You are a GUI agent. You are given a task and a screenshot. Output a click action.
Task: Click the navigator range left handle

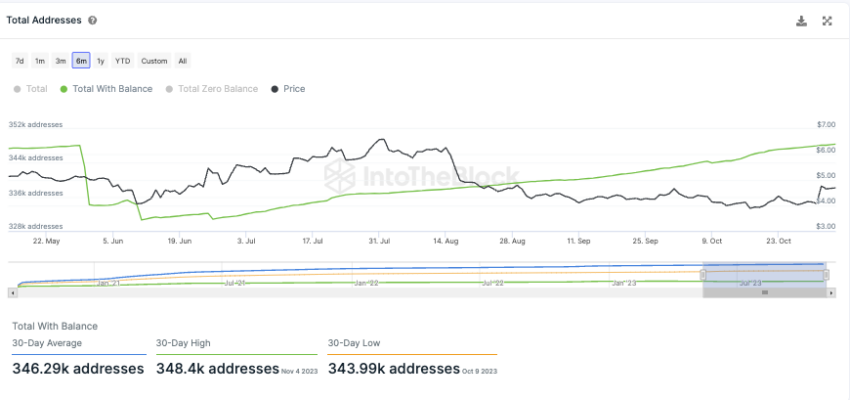[x=703, y=275]
